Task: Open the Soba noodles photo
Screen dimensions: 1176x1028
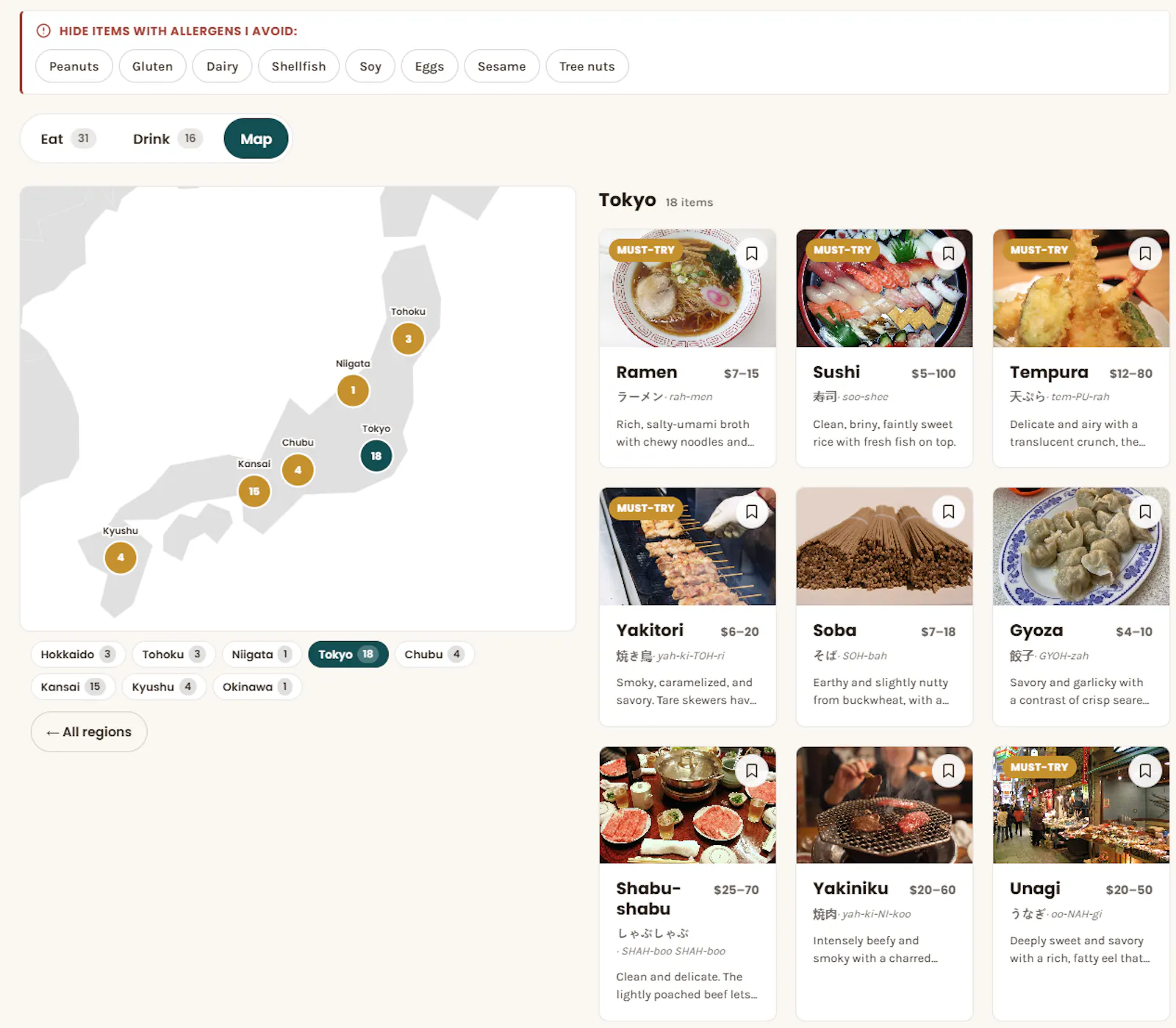Action: 884,546
